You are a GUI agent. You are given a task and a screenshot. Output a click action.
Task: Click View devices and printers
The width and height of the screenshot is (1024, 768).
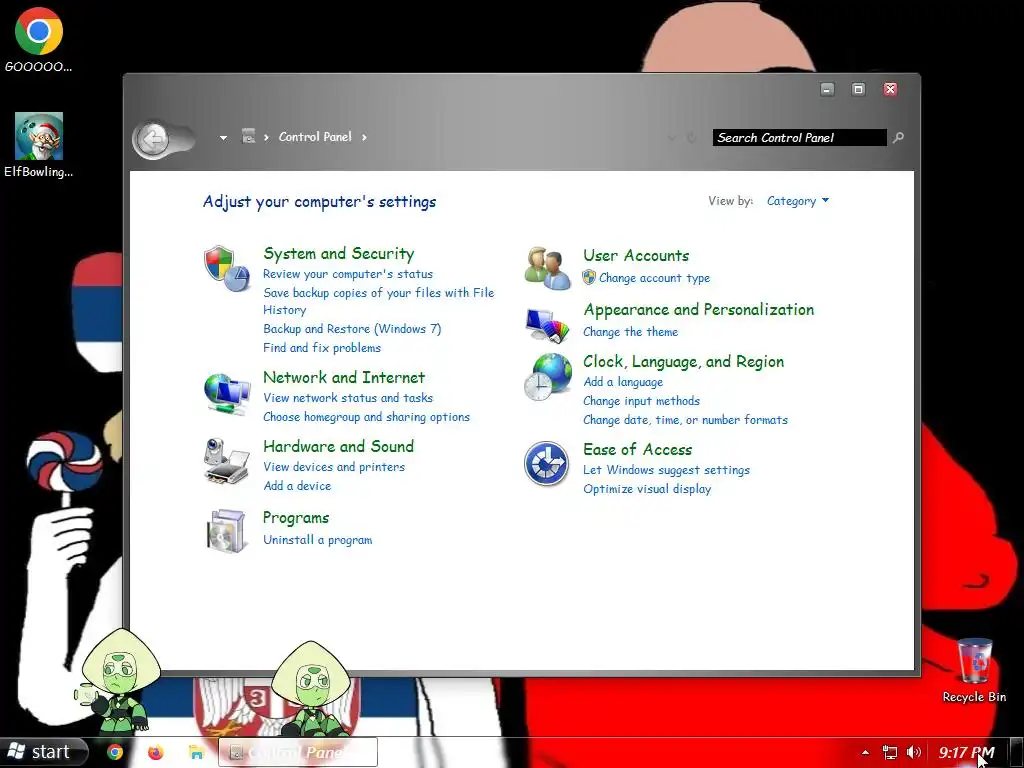[x=334, y=466]
